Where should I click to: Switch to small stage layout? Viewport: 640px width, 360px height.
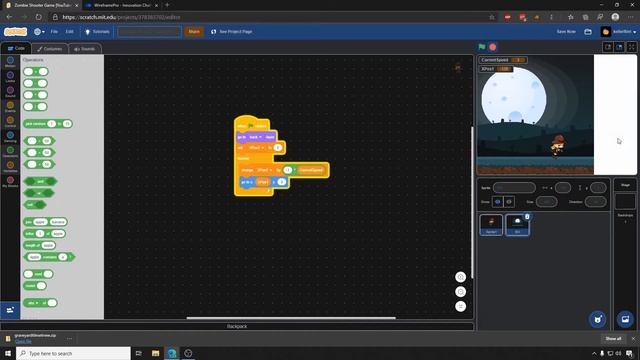(608, 47)
